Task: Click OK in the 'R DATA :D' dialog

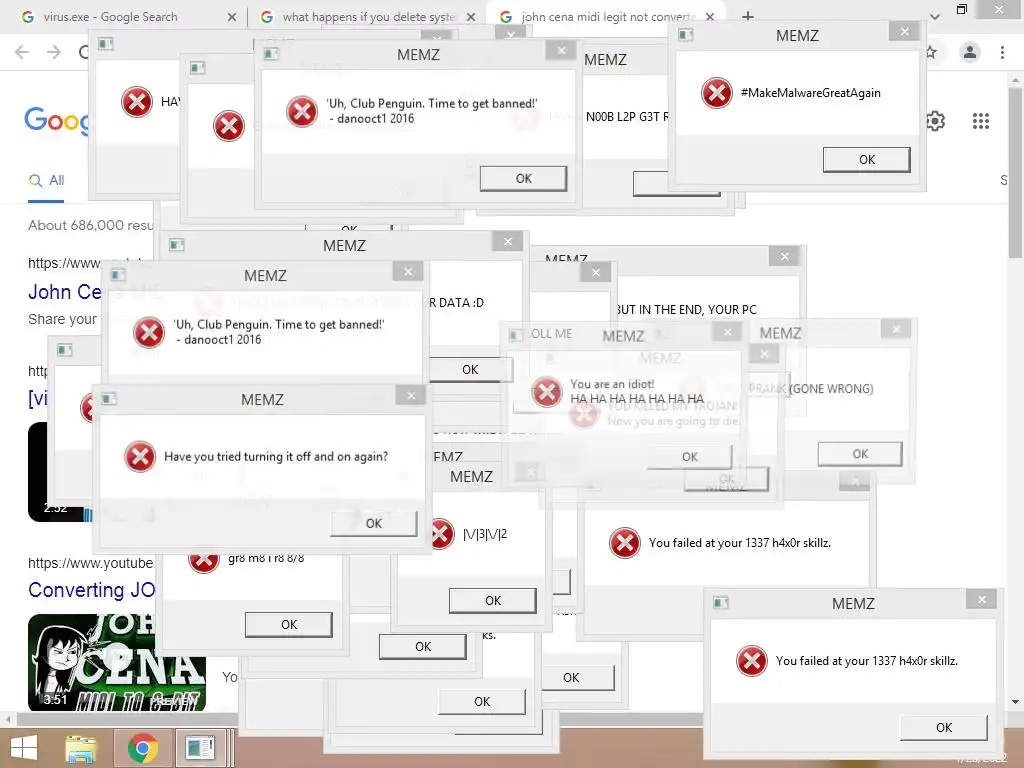Action: coord(470,370)
